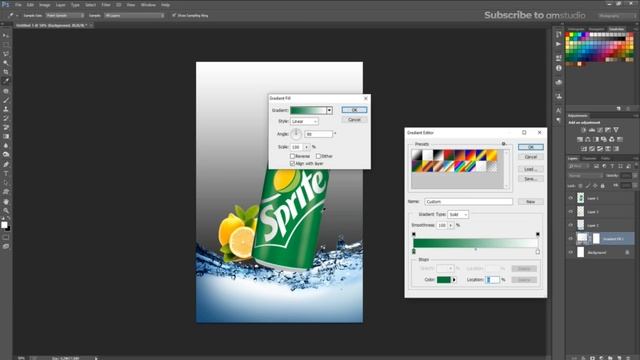Select the white color stop on gradient bar
This screenshot has width=640, height=360.
pyautogui.click(x=538, y=252)
